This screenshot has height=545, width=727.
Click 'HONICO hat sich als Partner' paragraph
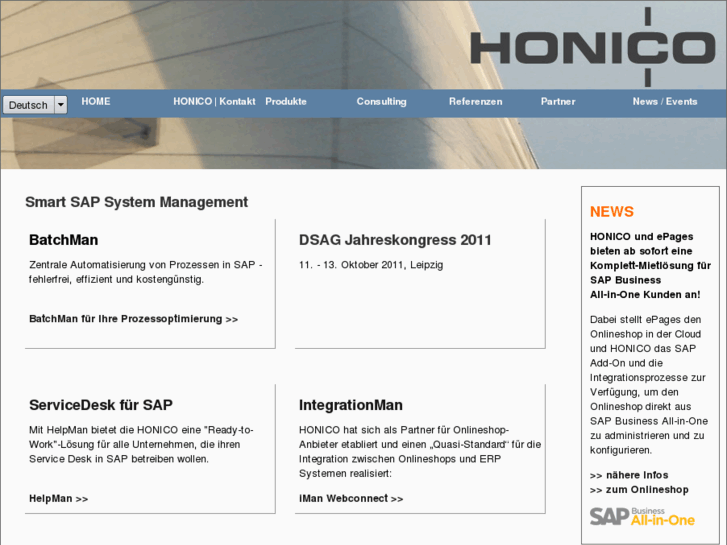click(x=420, y=451)
